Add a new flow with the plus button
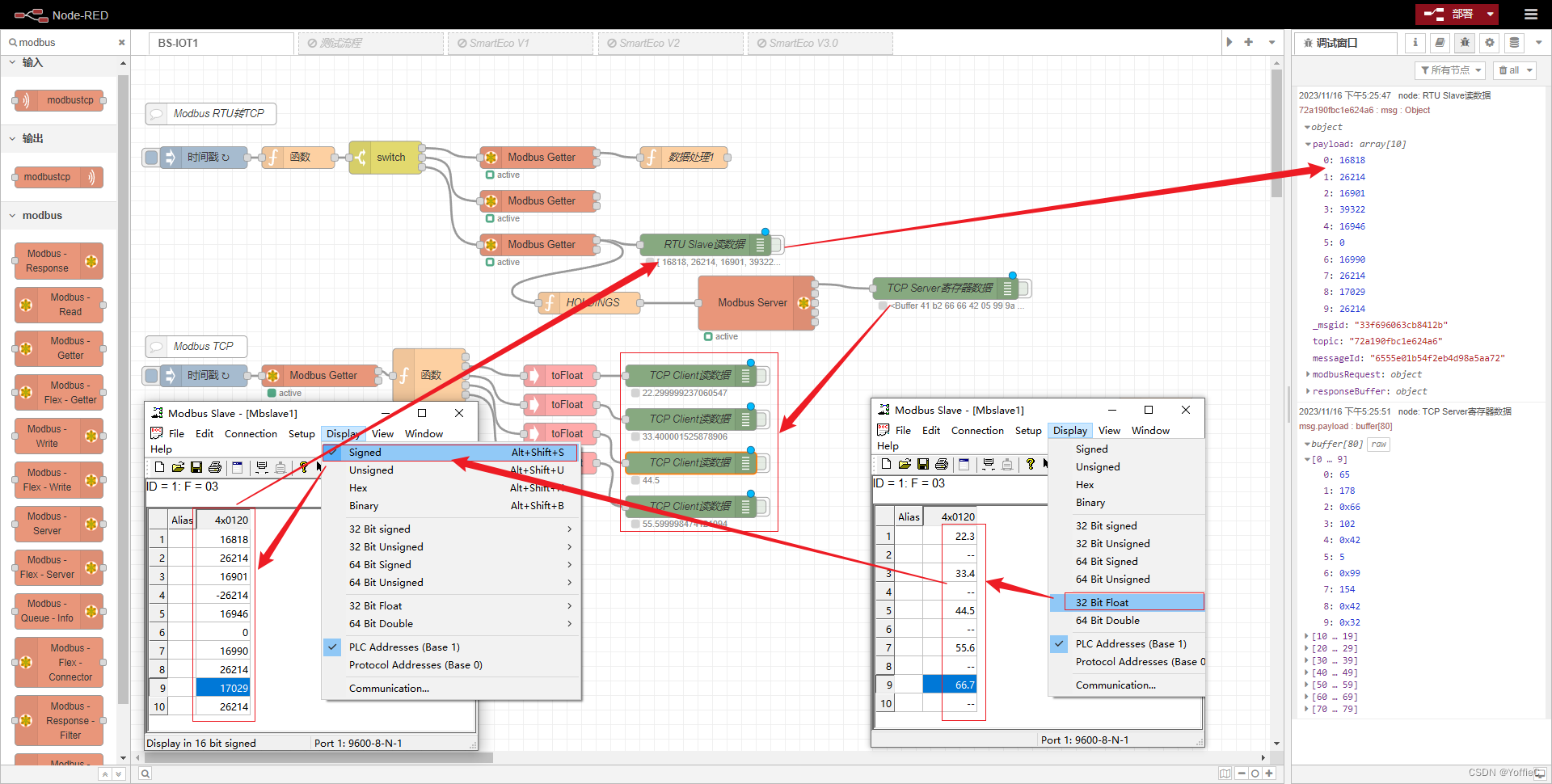The height and width of the screenshot is (784, 1552). pyautogui.click(x=1249, y=43)
